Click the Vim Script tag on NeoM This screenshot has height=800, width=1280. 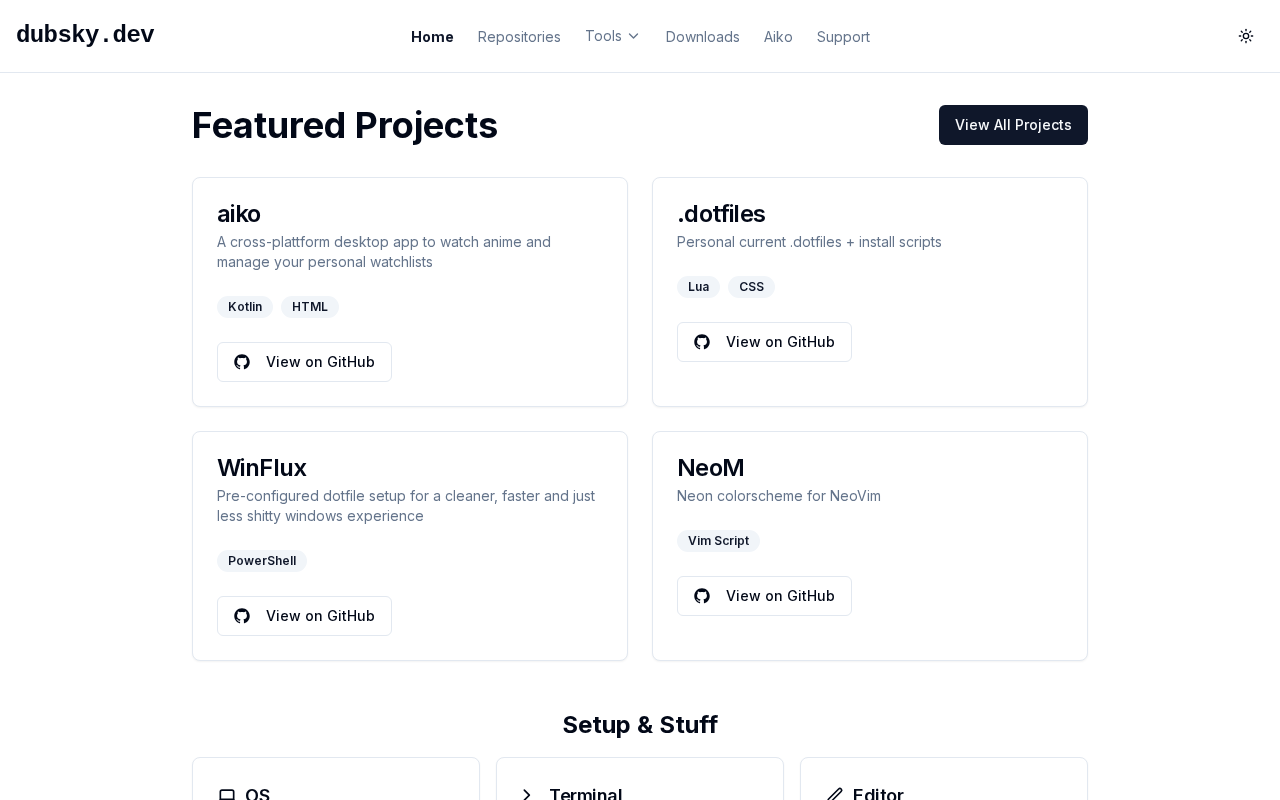point(718,541)
